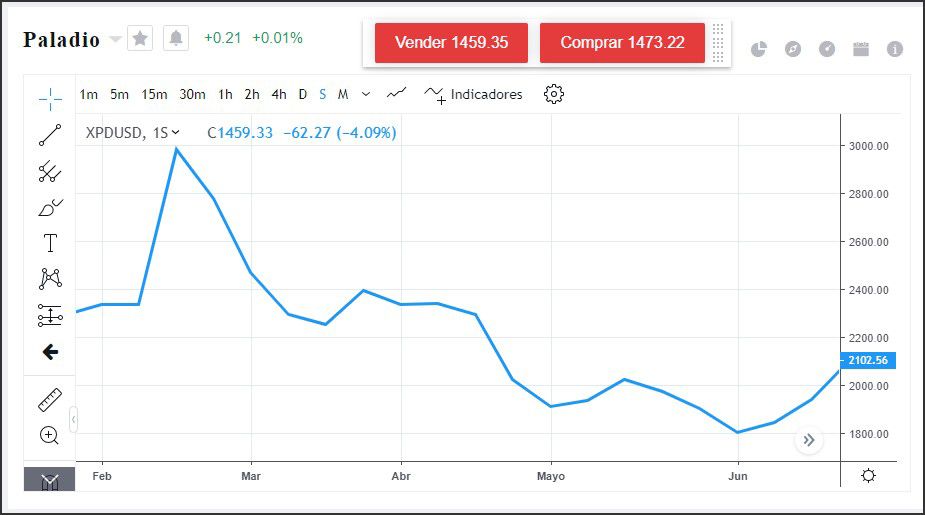The width and height of the screenshot is (925, 515).
Task: Select the 15m timeframe
Action: coord(154,95)
